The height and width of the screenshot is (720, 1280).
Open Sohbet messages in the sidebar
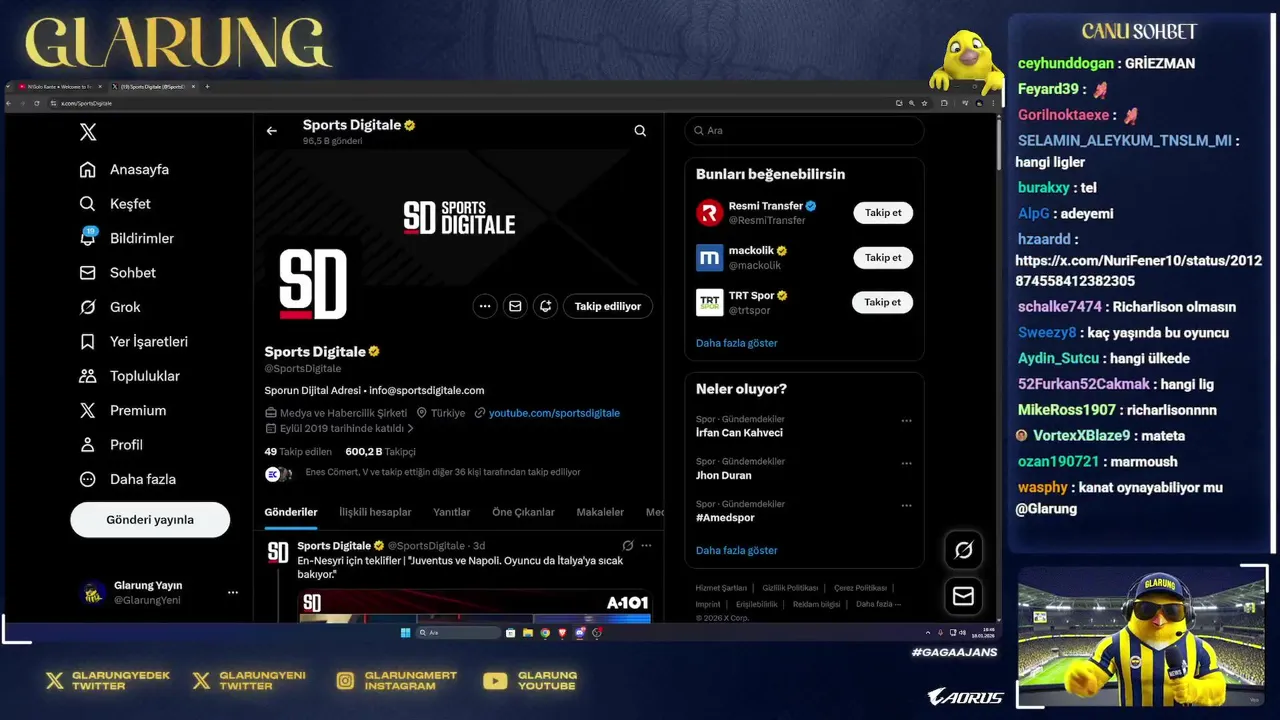pos(117,272)
